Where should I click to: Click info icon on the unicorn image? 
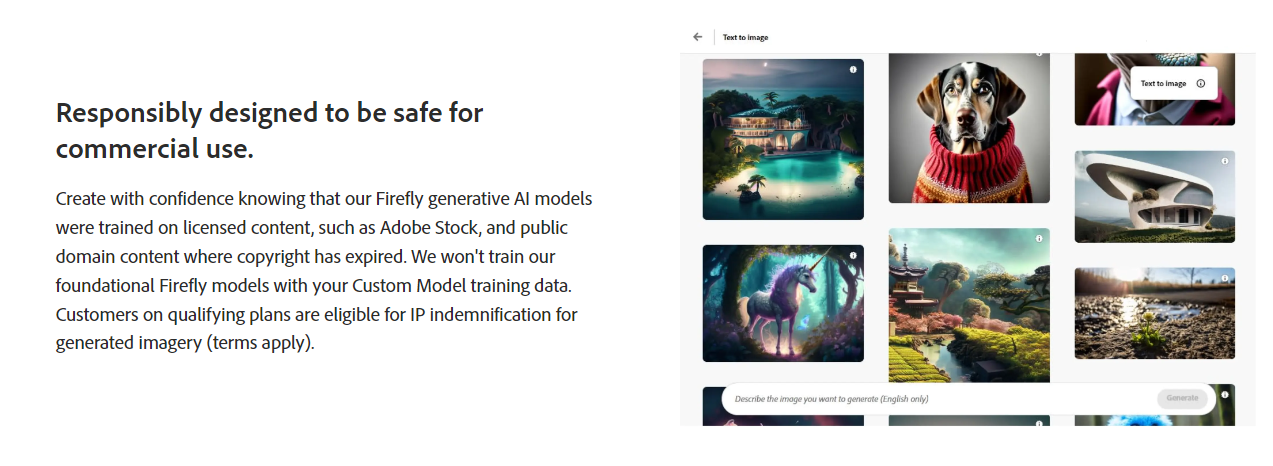853,256
